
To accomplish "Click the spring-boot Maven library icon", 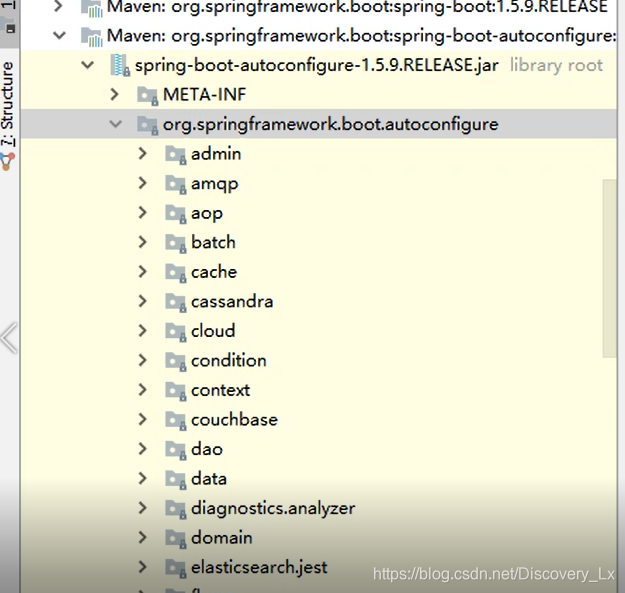I will tap(91, 8).
